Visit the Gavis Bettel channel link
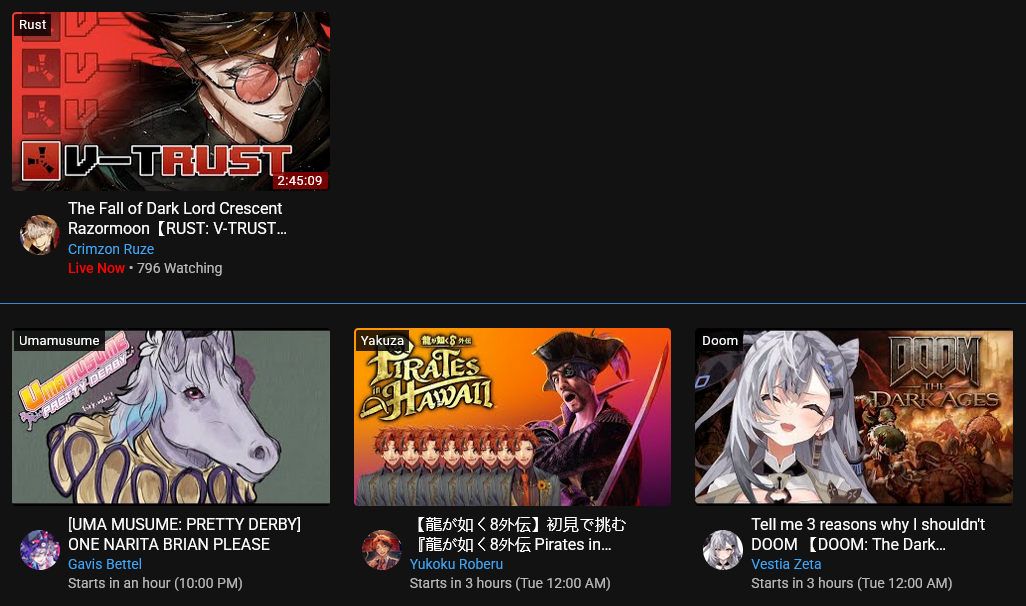This screenshot has height=606, width=1026. [x=105, y=564]
